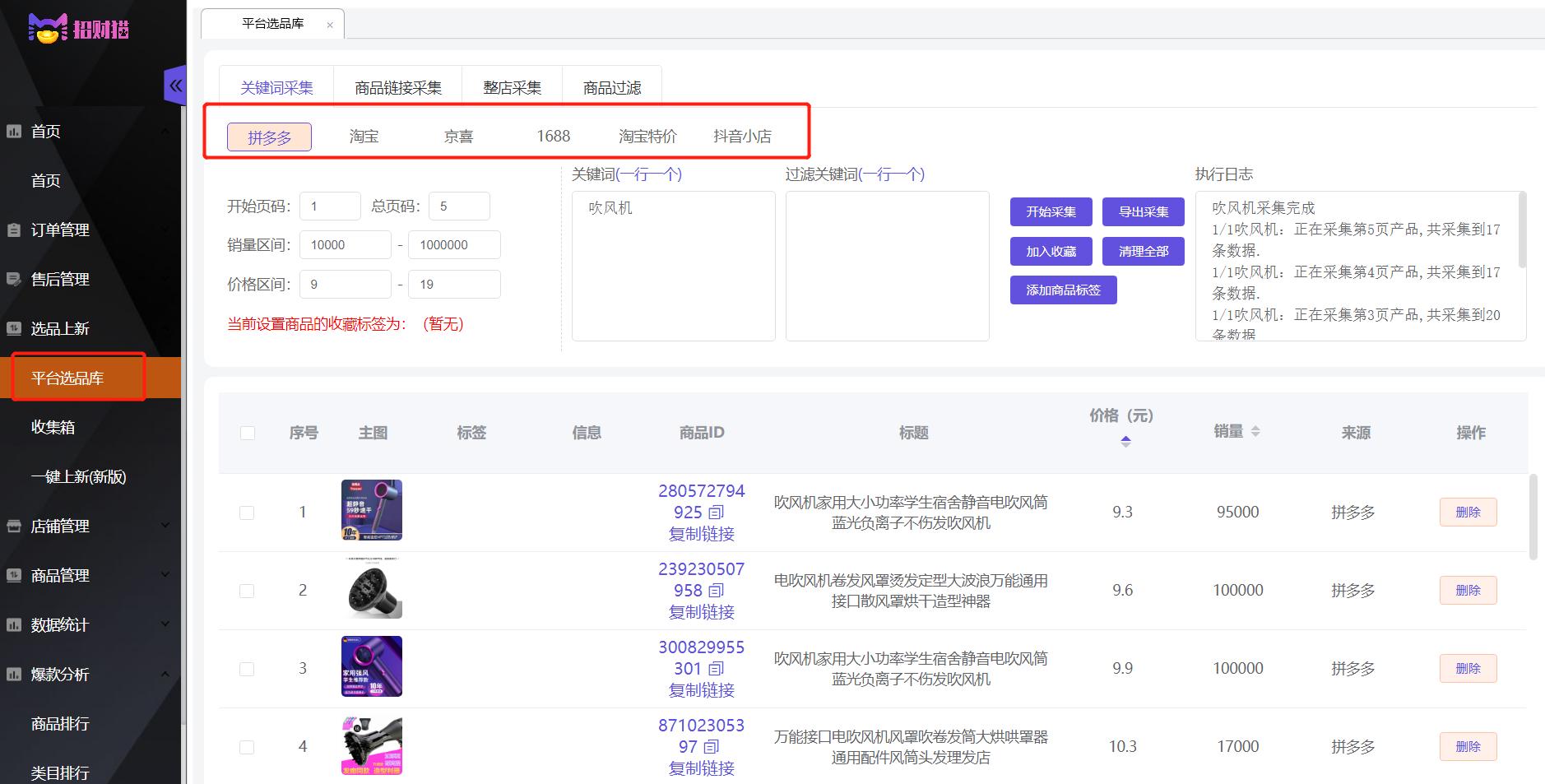
Task: Click the 选品上新 sidebar icon
Action: click(x=13, y=328)
